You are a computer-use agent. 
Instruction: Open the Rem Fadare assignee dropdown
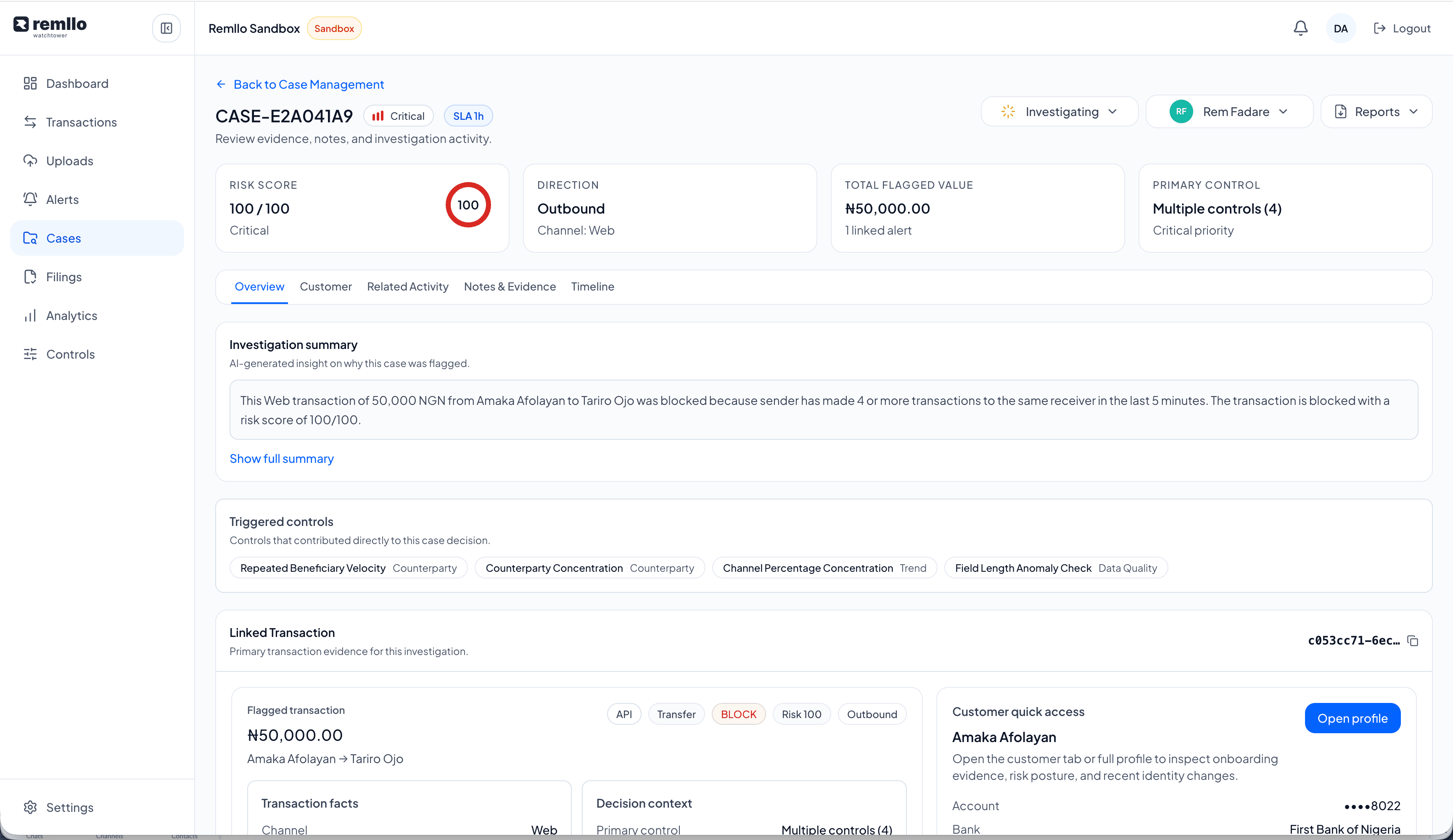(1229, 111)
